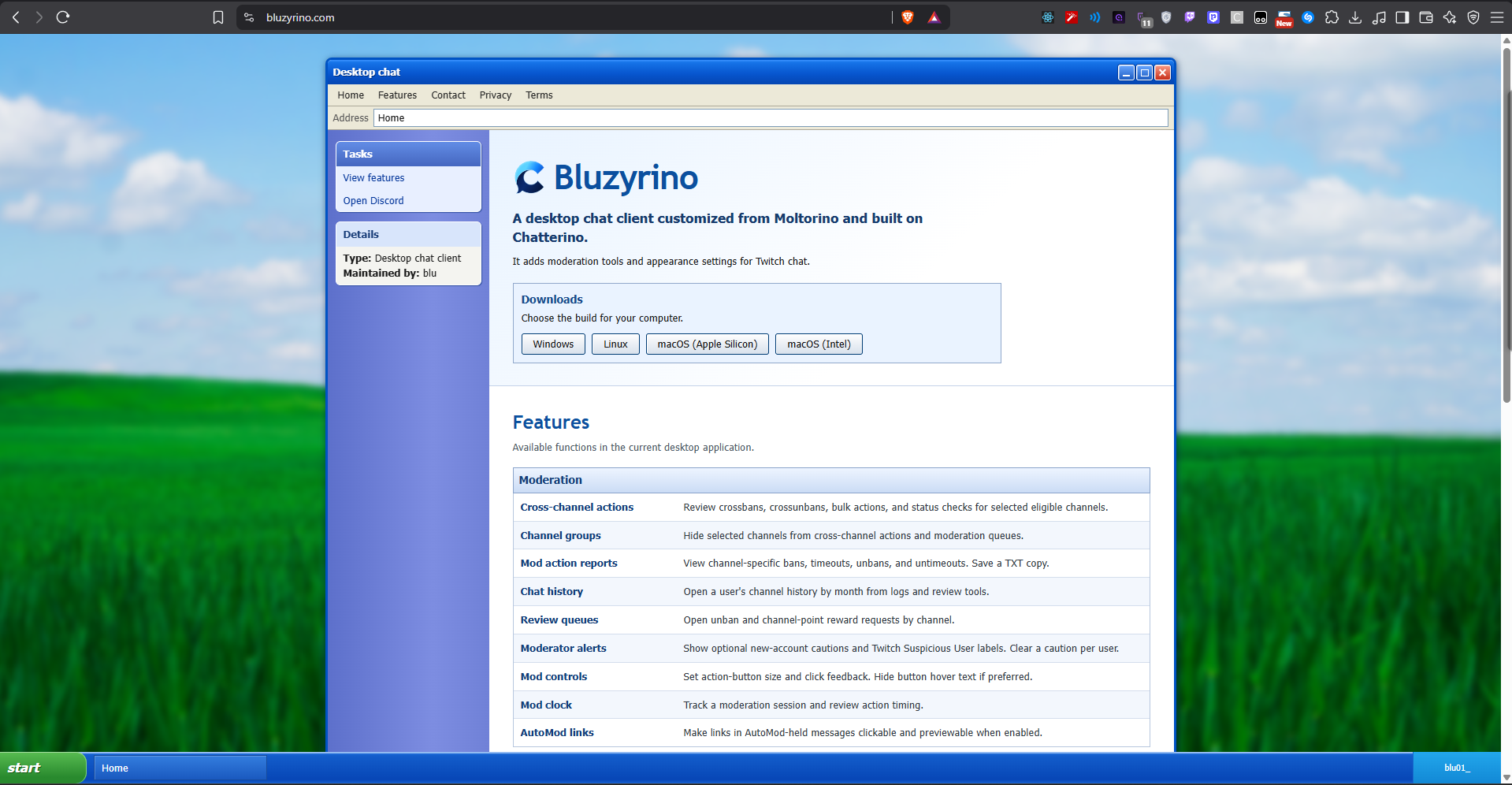Click the Home taskbar item
This screenshot has height=785, width=1512.
point(180,768)
